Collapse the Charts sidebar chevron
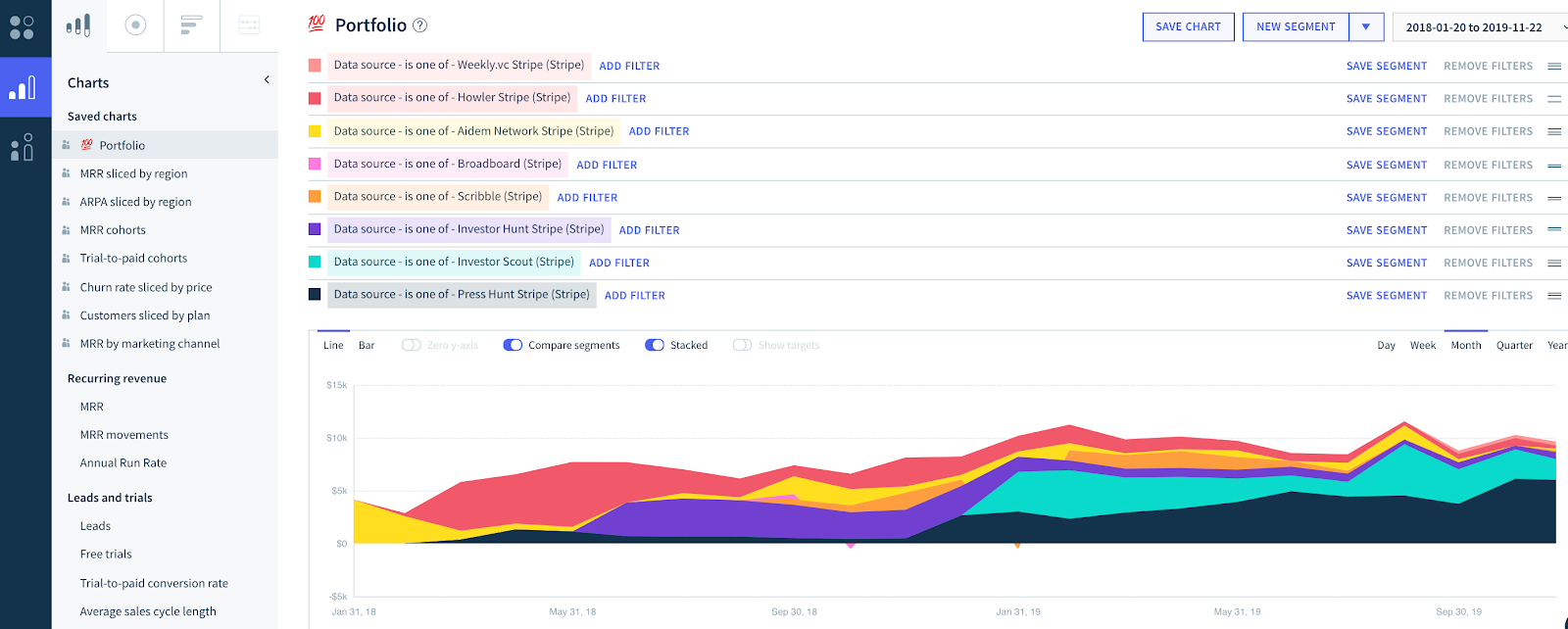The image size is (1568, 629). pyautogui.click(x=267, y=80)
